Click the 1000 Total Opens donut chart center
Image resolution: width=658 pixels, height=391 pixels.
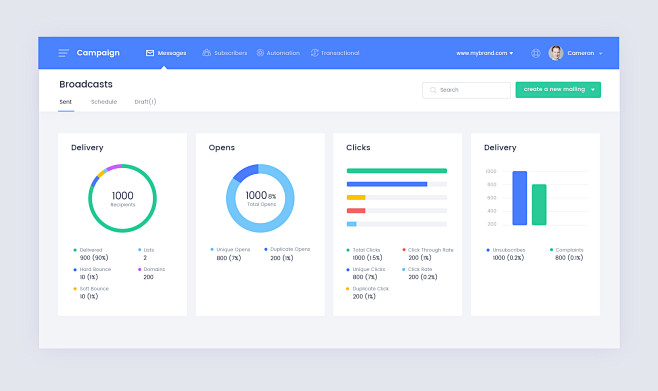260,198
